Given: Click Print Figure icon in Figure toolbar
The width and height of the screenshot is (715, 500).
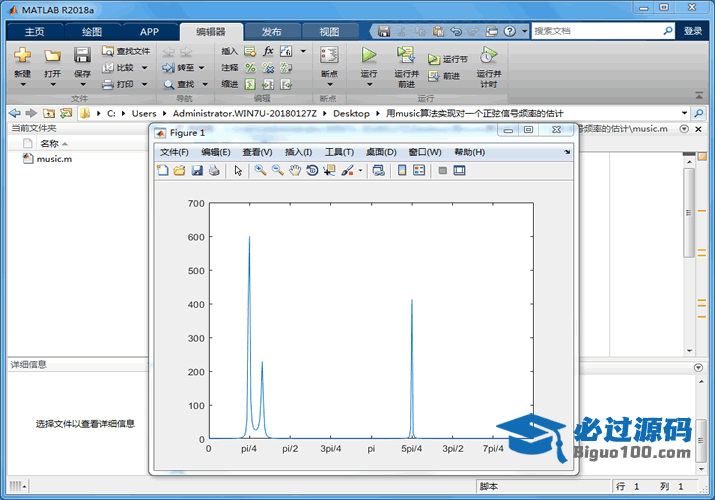Looking at the screenshot, I should click(214, 170).
